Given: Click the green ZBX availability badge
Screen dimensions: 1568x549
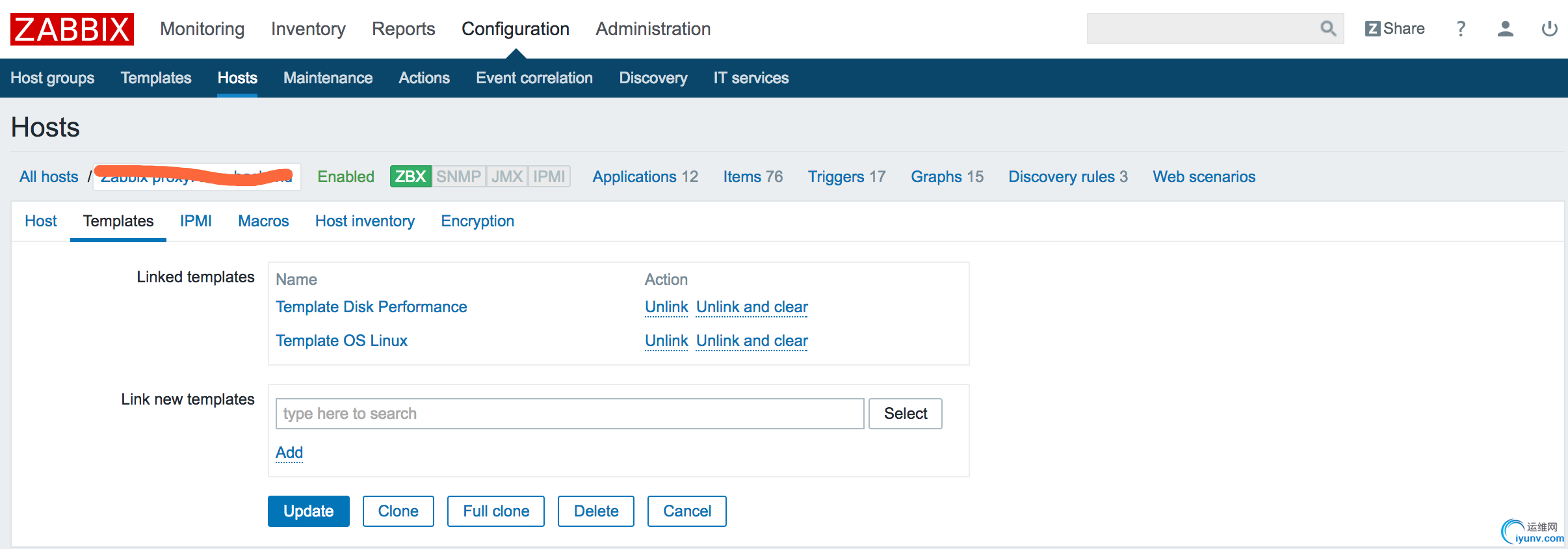Looking at the screenshot, I should click(410, 176).
